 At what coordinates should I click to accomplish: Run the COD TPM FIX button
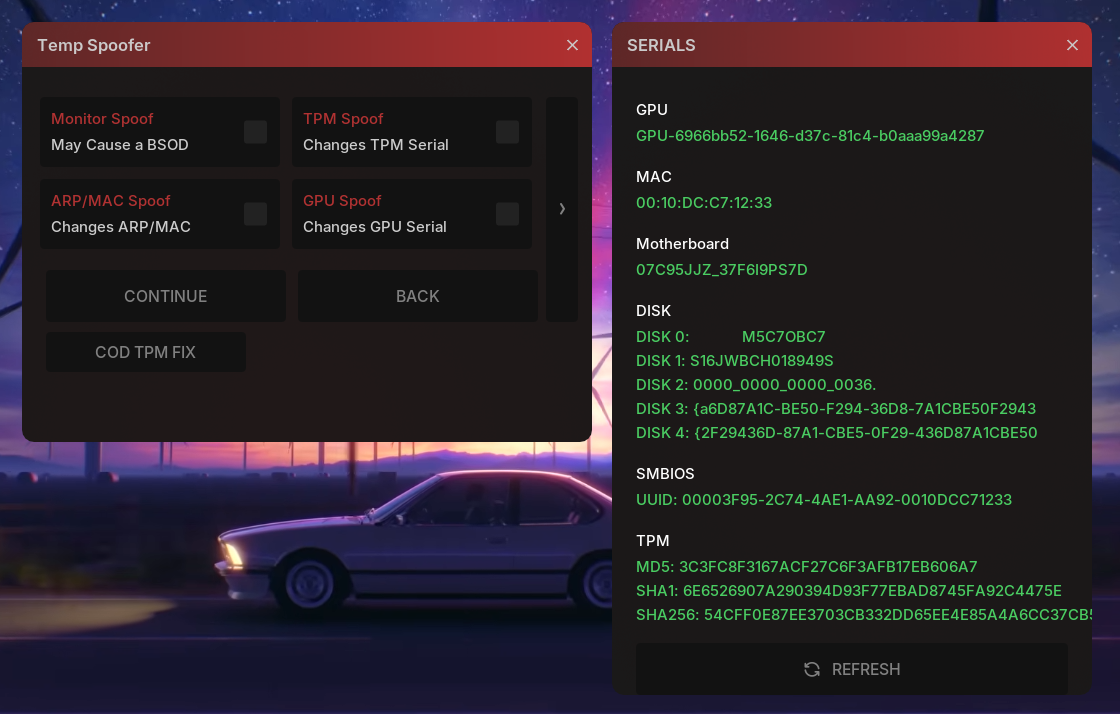pos(146,352)
